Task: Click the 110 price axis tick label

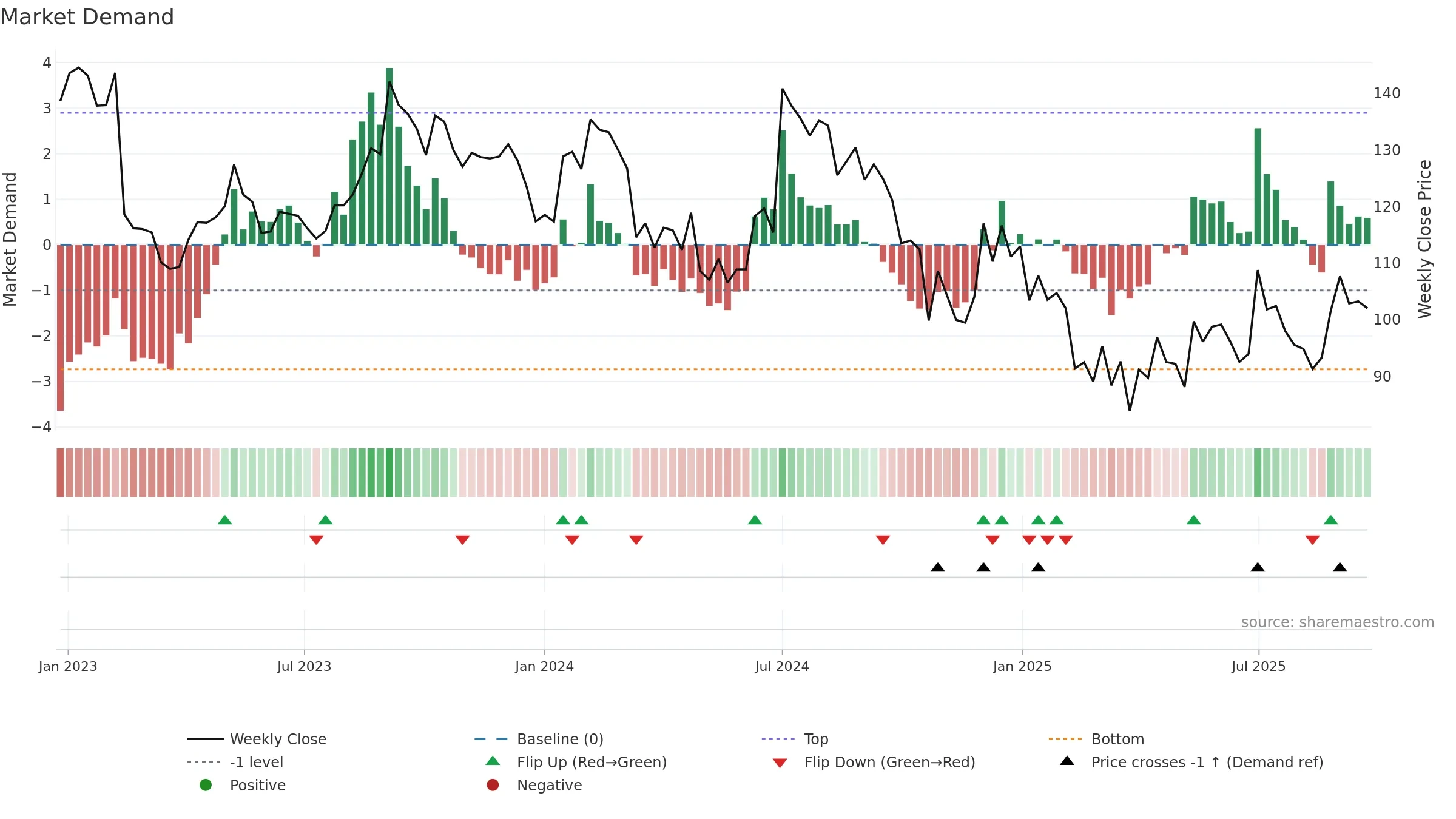Action: (x=1387, y=263)
